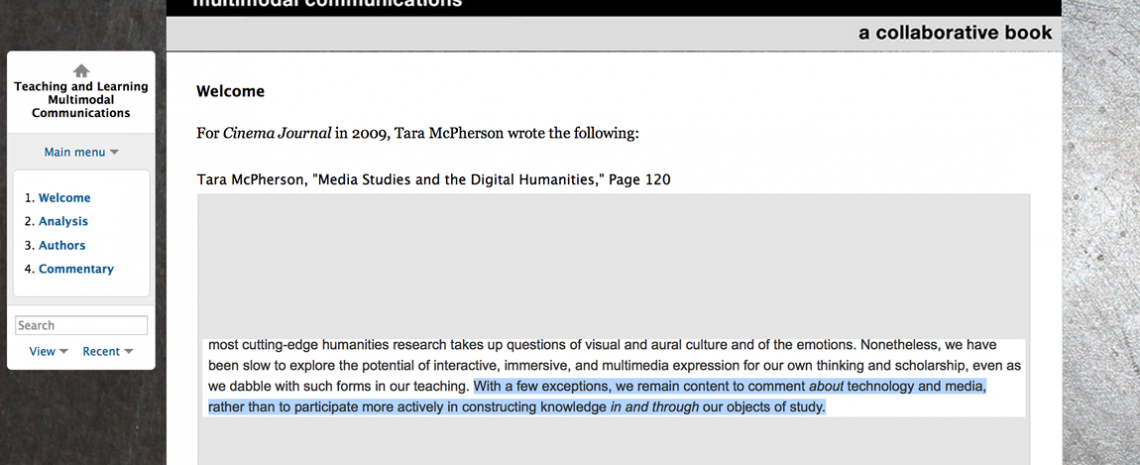Screen dimensions: 1140x465
Task: Go to the Welcome page link
Action: coord(64,198)
